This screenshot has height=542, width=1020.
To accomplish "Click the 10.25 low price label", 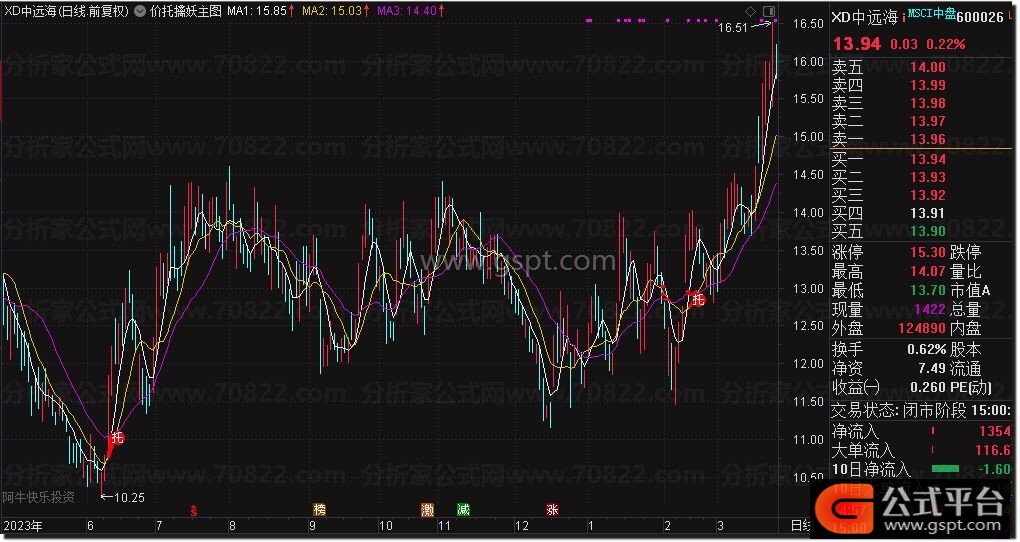I will click(129, 498).
